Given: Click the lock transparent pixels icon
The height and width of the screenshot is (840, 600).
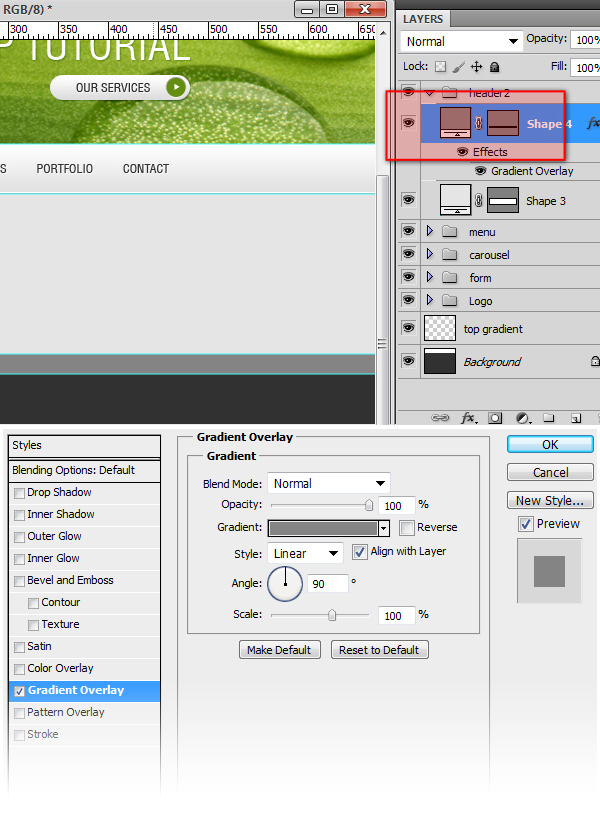Looking at the screenshot, I should pyautogui.click(x=440, y=67).
